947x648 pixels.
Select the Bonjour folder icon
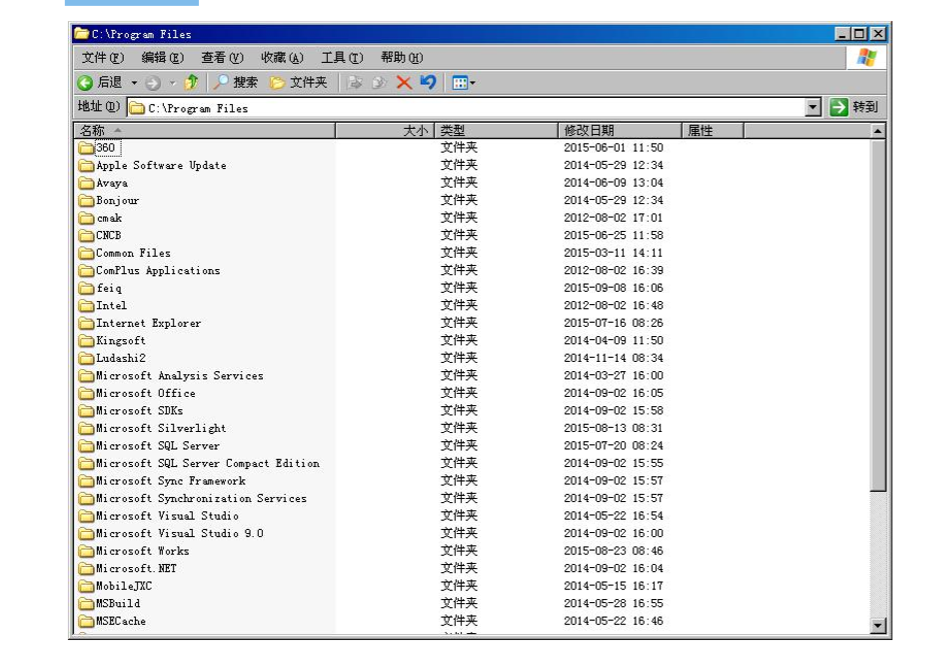pos(86,200)
